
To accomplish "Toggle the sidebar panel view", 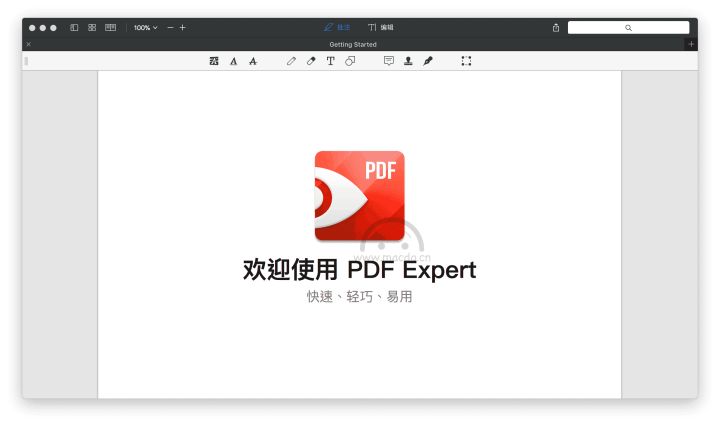I will coord(74,28).
